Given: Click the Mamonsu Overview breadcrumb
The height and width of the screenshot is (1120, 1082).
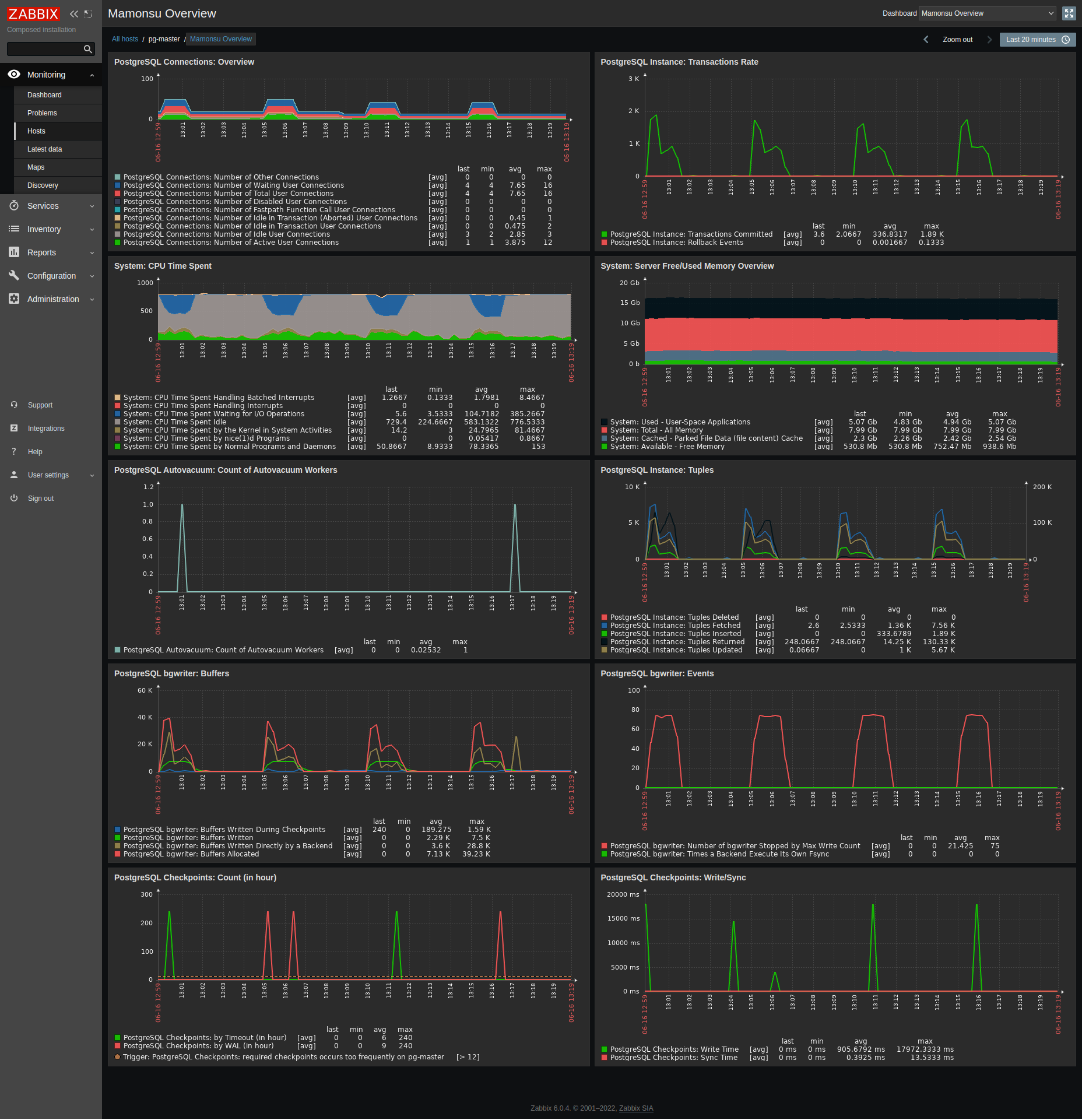Looking at the screenshot, I should click(x=221, y=39).
